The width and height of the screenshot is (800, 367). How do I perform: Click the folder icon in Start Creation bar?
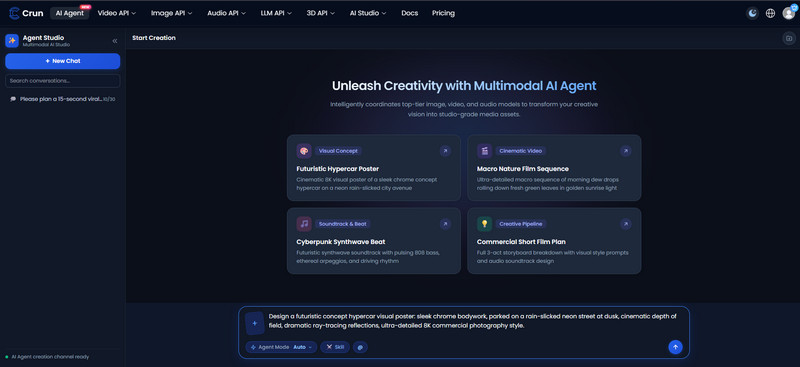point(789,38)
